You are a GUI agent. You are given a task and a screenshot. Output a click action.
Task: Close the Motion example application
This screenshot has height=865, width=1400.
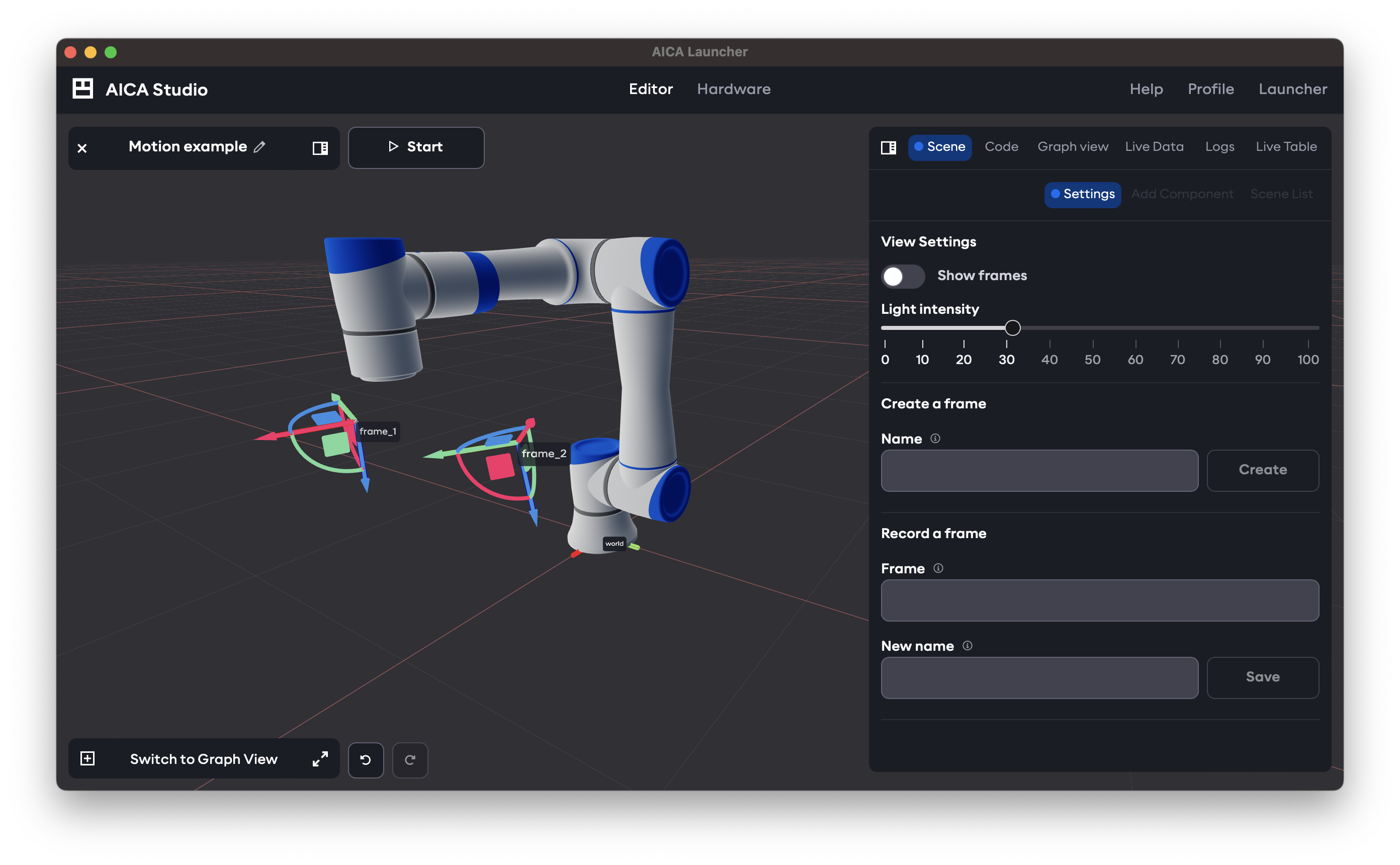(x=82, y=148)
